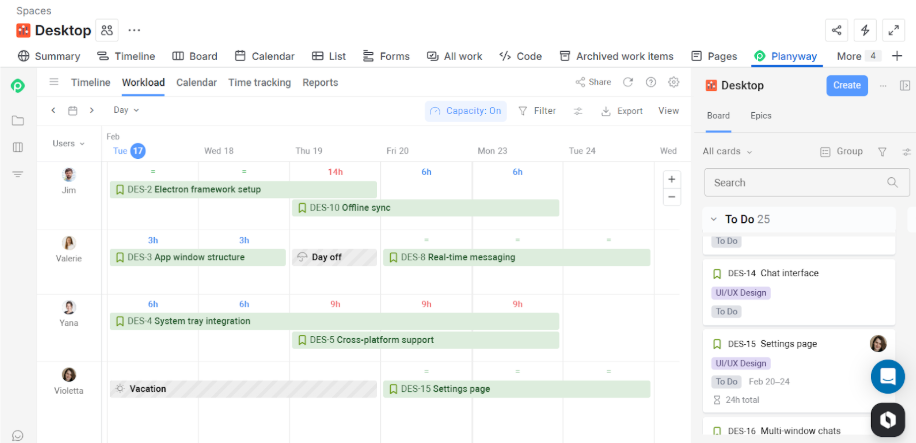This screenshot has width=916, height=443.
Task: Click the blue Create button
Action: [x=847, y=85]
